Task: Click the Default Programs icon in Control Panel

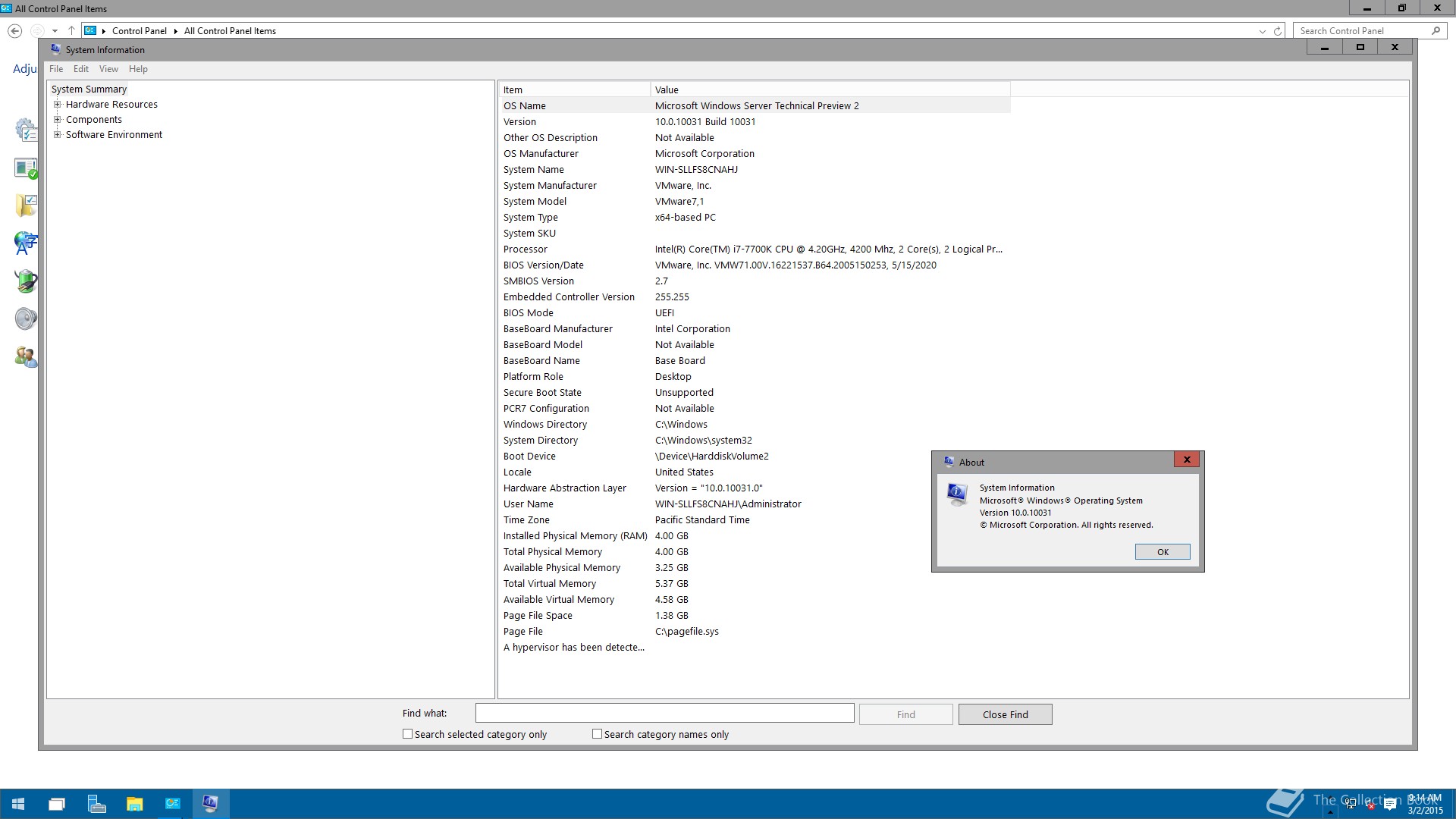Action: (27, 168)
